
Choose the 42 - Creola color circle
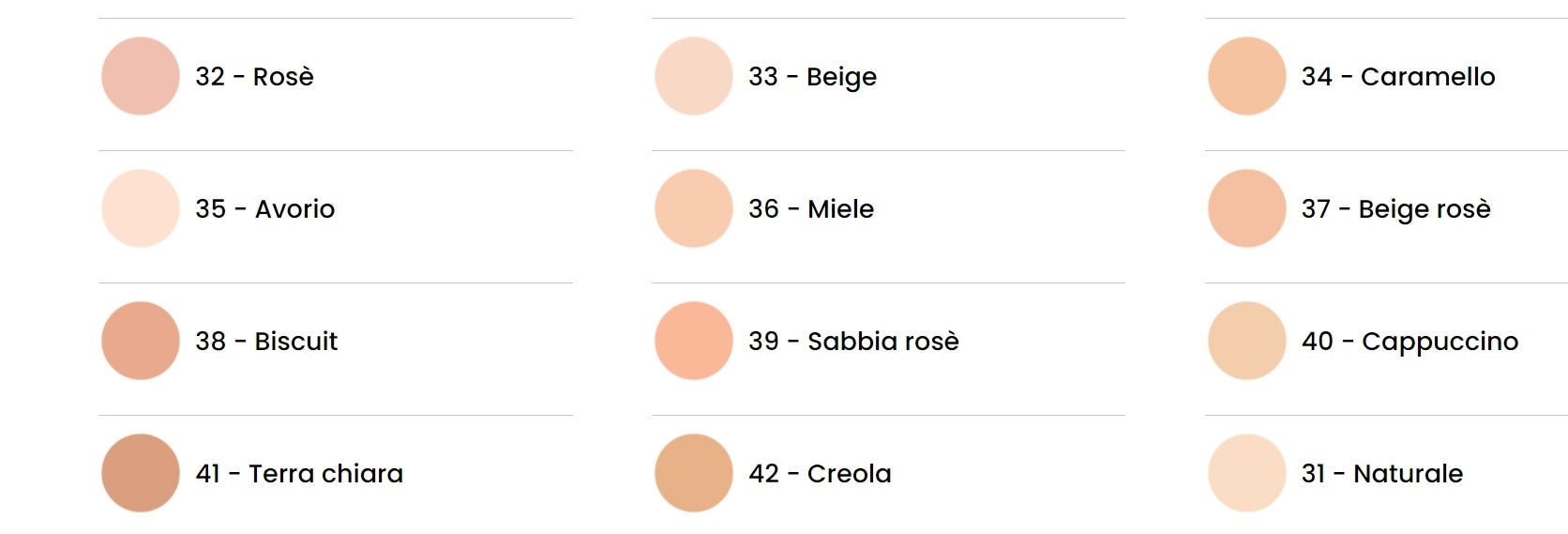tap(694, 473)
